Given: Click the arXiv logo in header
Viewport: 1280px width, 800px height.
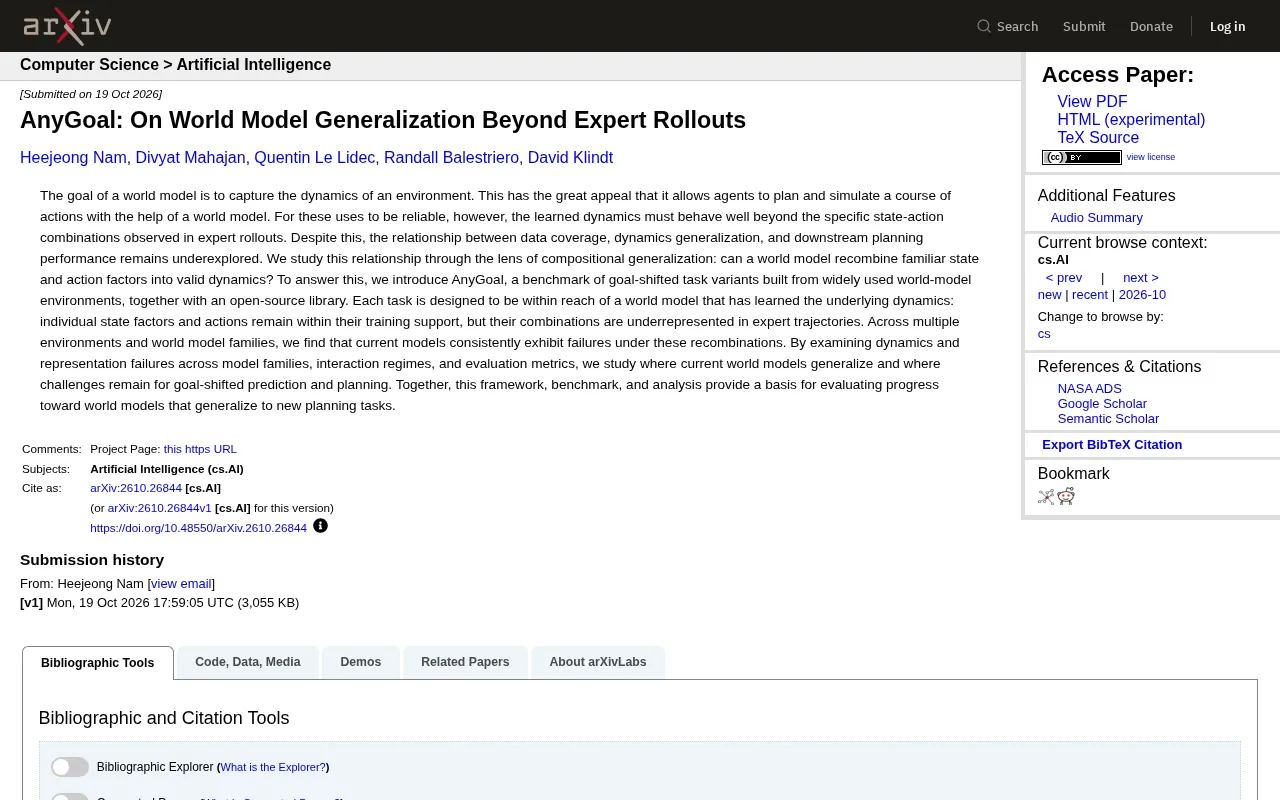Looking at the screenshot, I should 67,26.
